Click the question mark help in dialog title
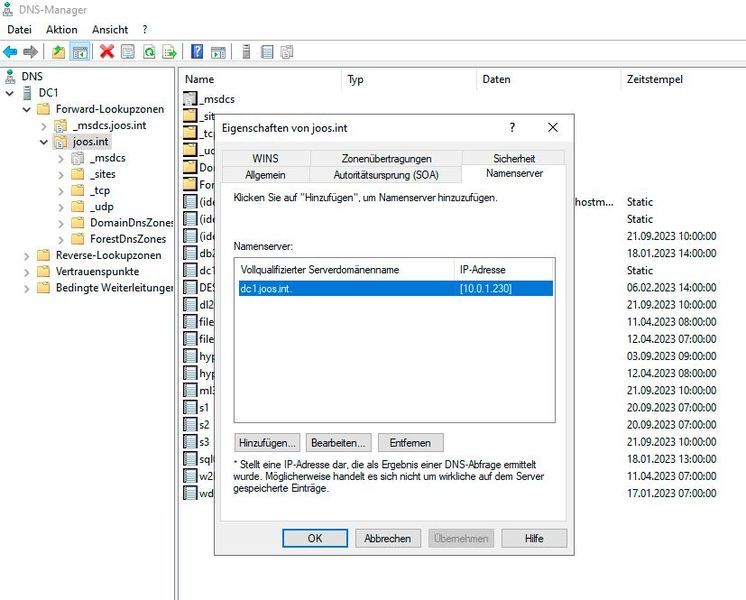Image resolution: width=746 pixels, height=600 pixels. tap(512, 128)
